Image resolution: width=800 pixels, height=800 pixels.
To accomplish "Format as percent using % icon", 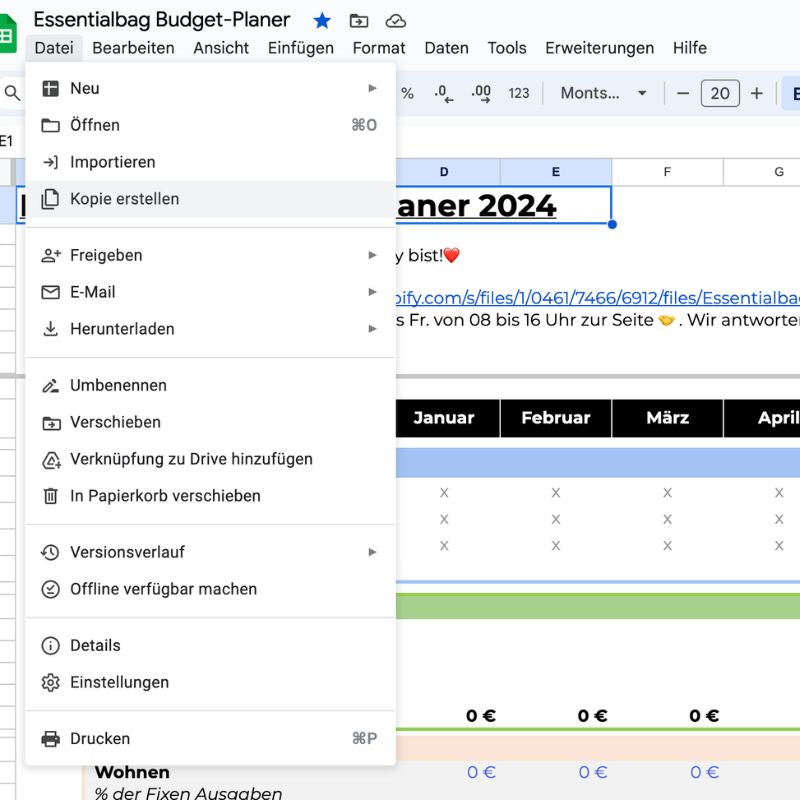I will [407, 93].
